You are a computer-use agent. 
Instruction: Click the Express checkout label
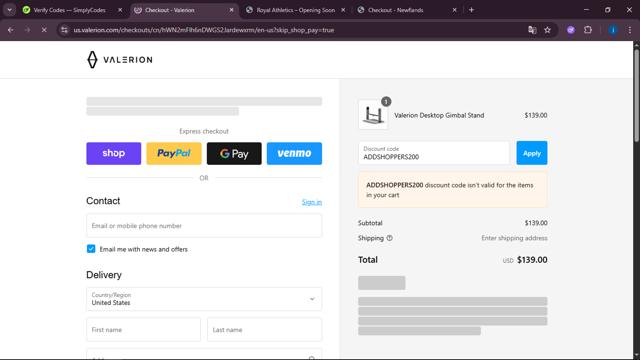point(204,131)
